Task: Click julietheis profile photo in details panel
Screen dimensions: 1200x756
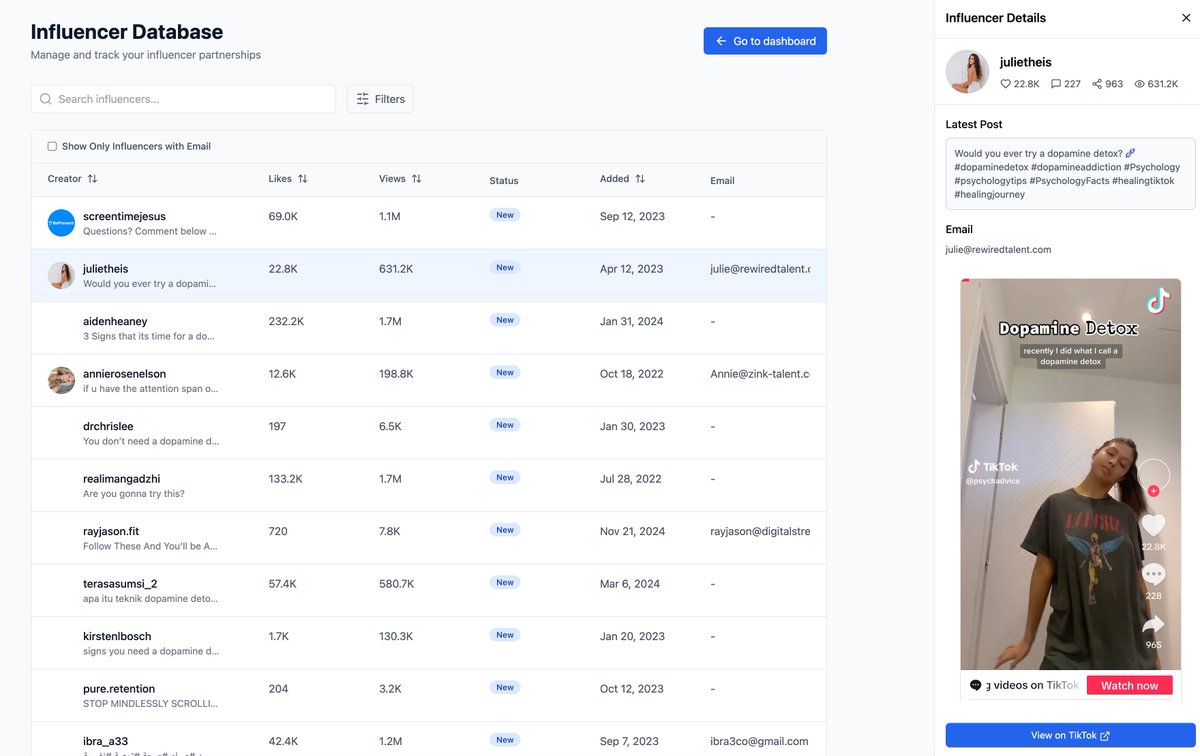Action: tap(967, 72)
